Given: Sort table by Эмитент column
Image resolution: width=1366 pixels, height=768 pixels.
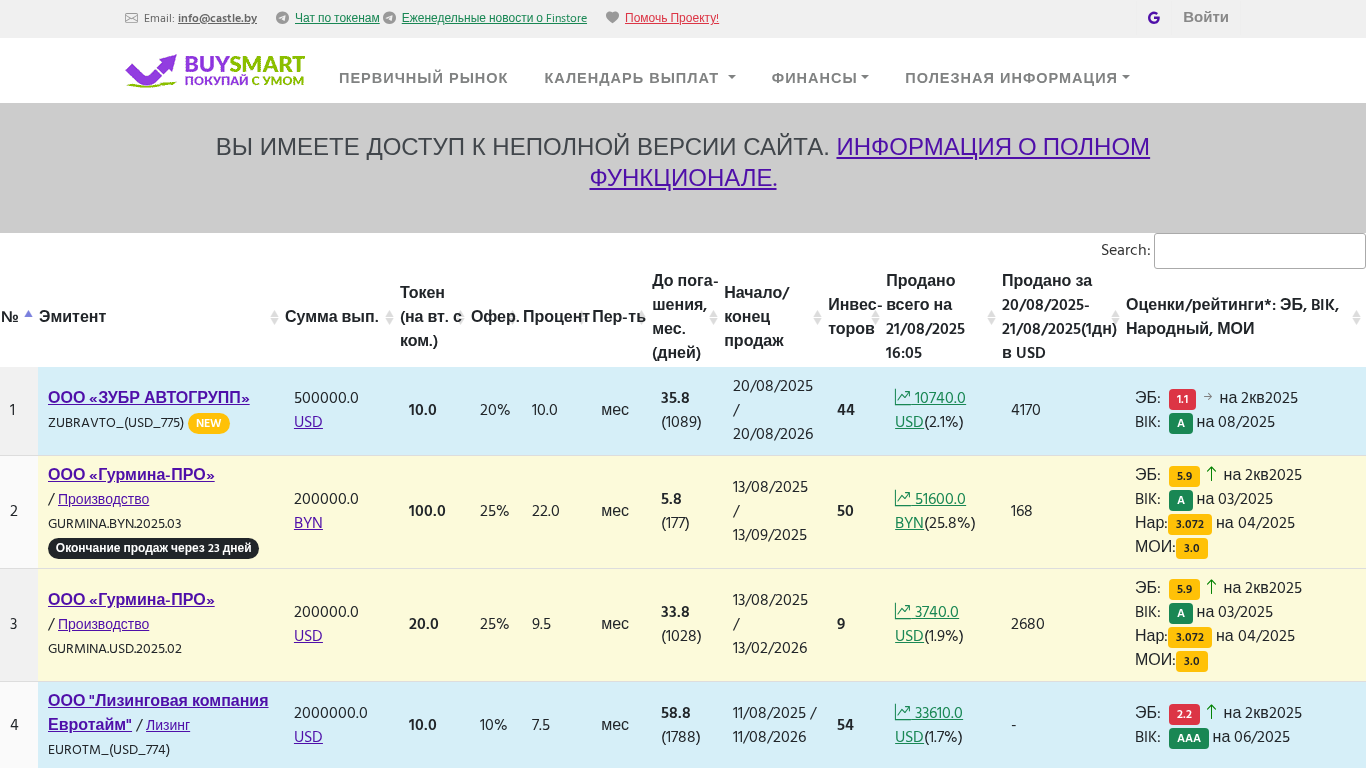Looking at the screenshot, I should [160, 317].
